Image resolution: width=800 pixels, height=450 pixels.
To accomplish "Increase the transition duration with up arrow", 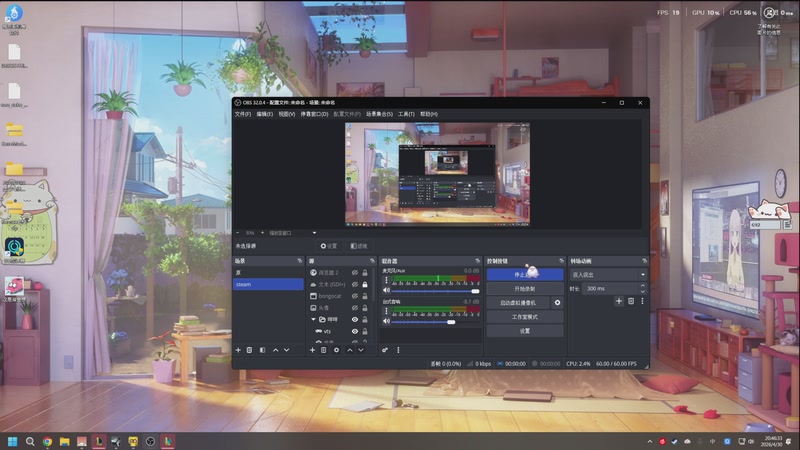I will tap(642, 286).
